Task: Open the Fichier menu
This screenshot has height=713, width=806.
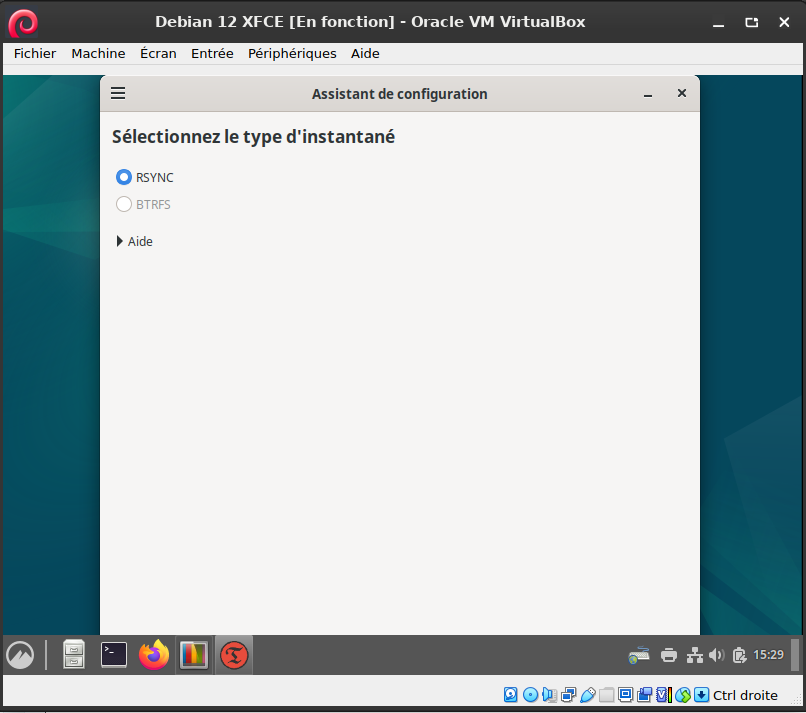Action: (35, 53)
